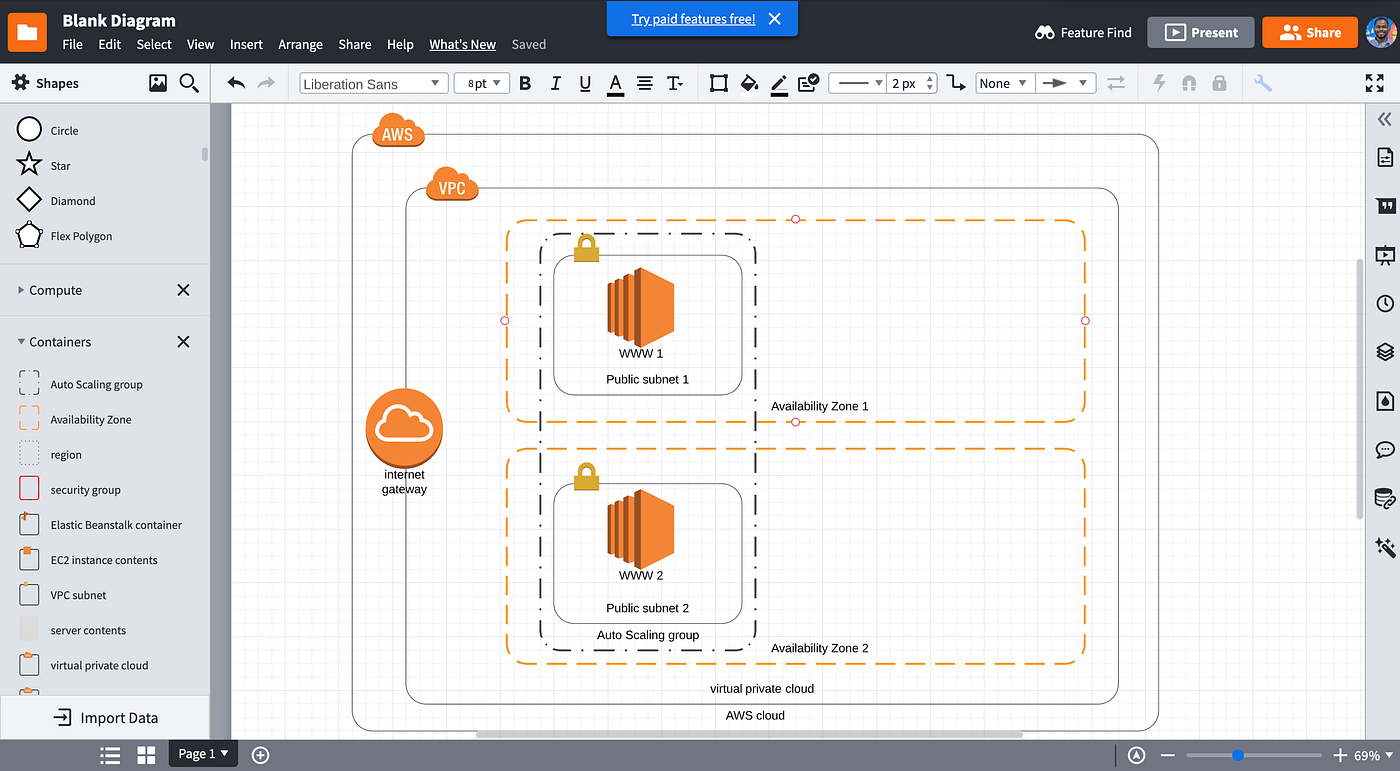This screenshot has height=771, width=1400.
Task: Click the Lock shape icon in toolbar
Action: (1219, 83)
